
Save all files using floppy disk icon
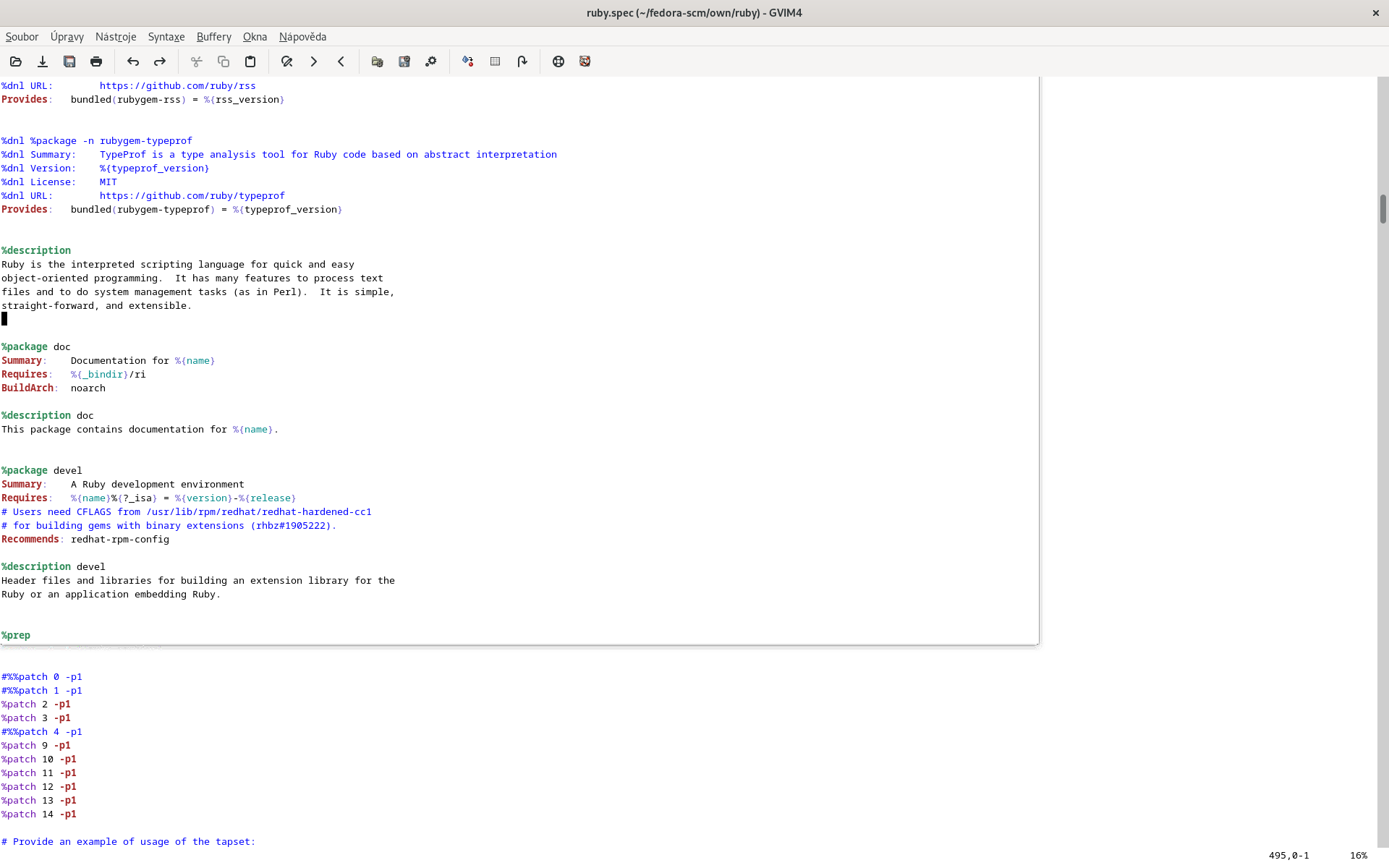(69, 61)
